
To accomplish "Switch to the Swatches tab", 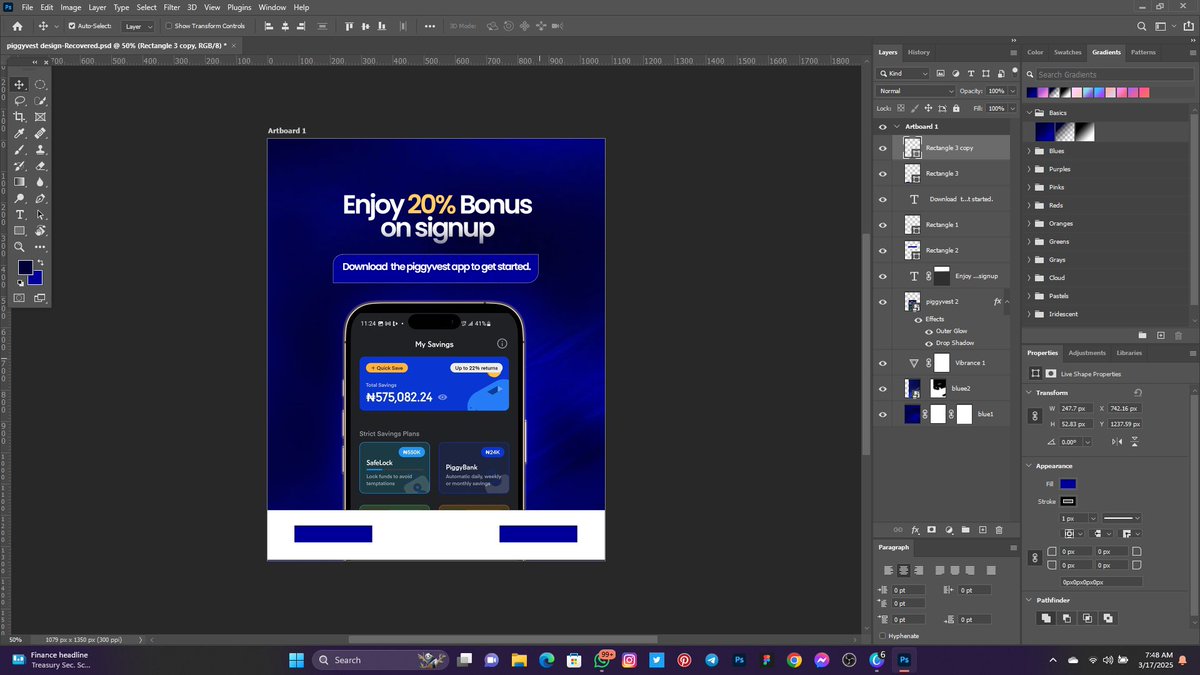I will tap(1068, 52).
